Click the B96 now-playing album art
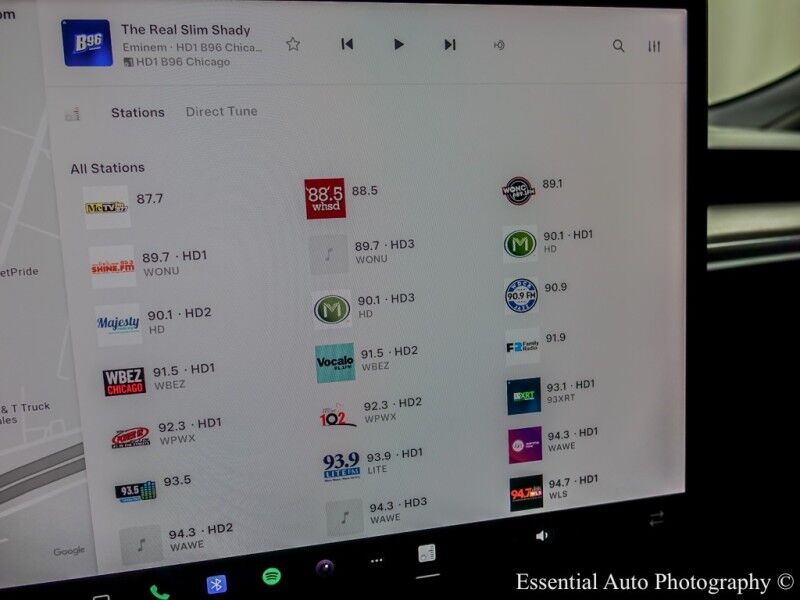 click(87, 44)
